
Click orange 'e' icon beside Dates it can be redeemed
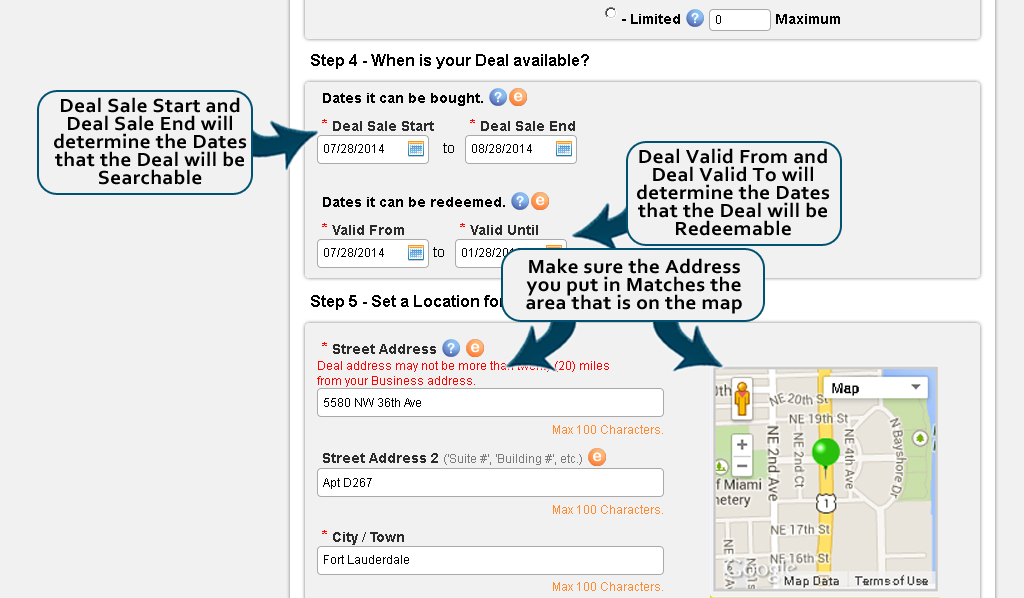click(540, 201)
